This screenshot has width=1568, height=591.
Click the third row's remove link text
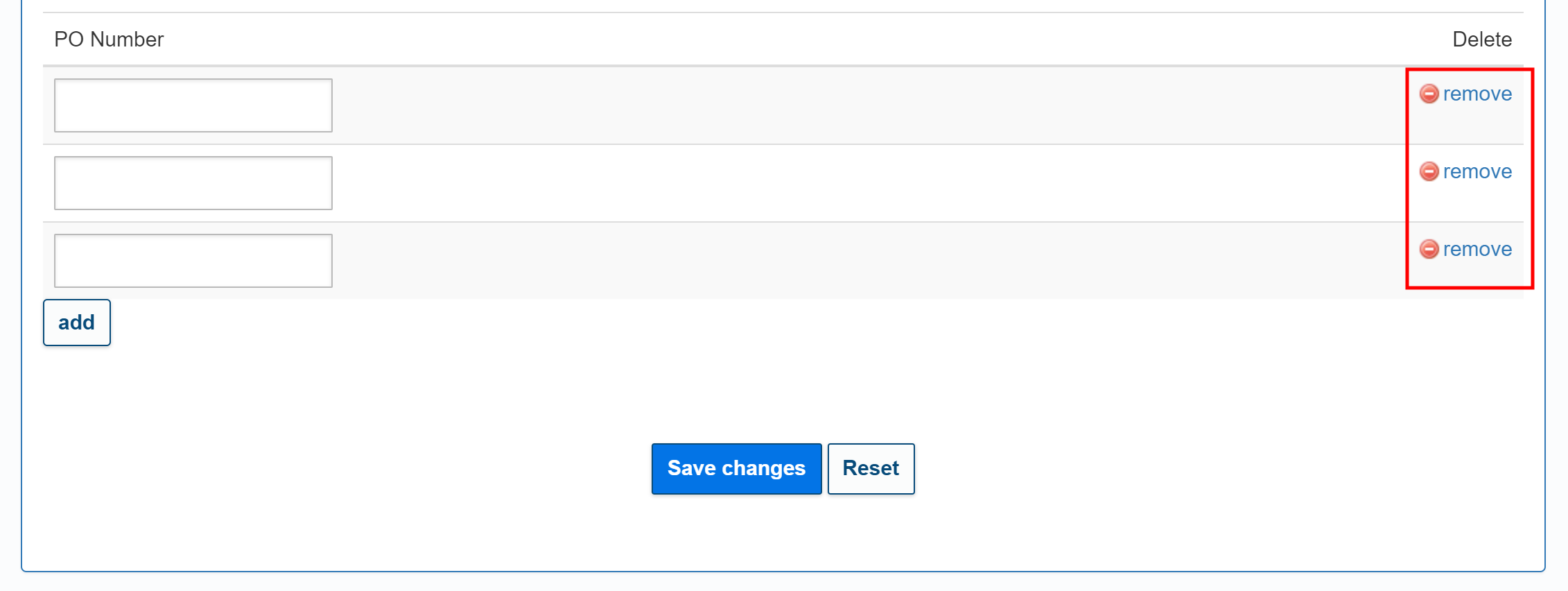pyautogui.click(x=1477, y=249)
